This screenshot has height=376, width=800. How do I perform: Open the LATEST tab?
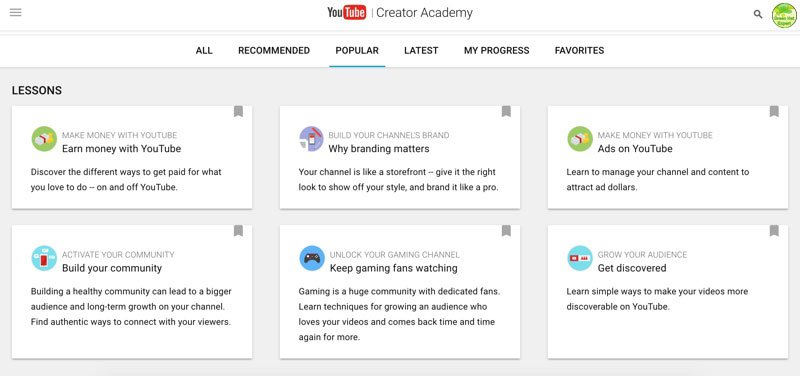[x=421, y=51]
